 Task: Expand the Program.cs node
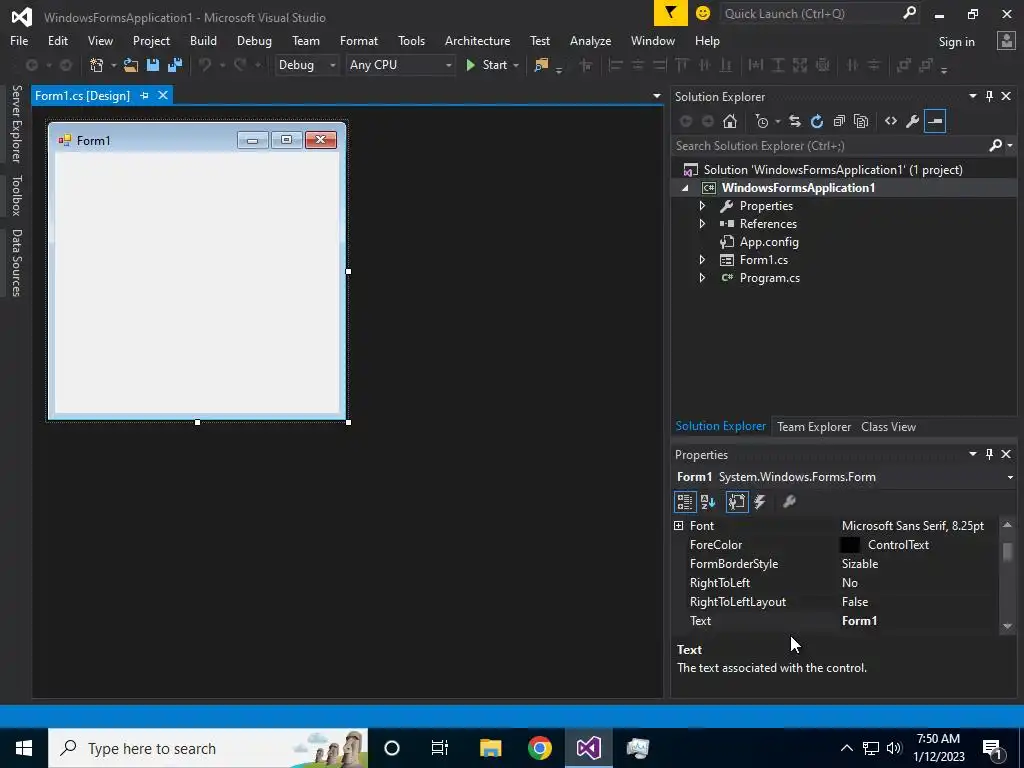(702, 278)
